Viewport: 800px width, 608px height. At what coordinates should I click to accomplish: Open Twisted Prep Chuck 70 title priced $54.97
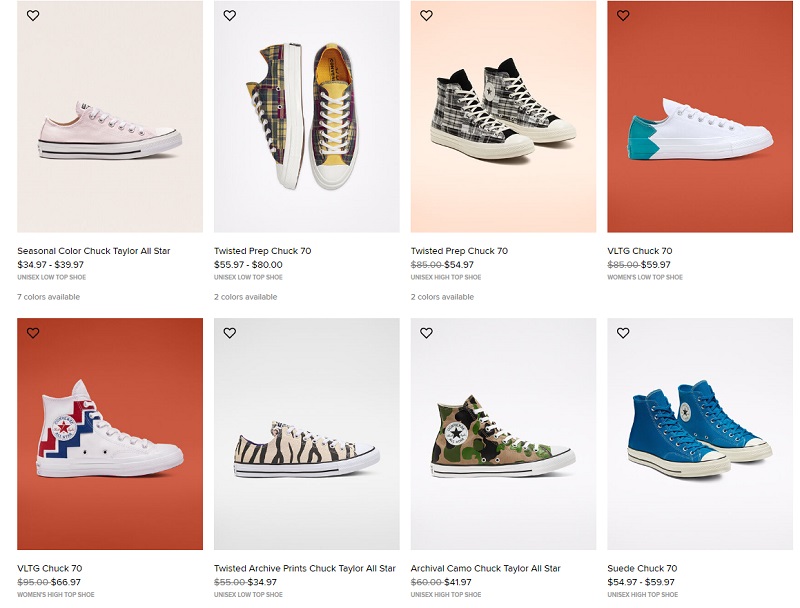coord(459,251)
